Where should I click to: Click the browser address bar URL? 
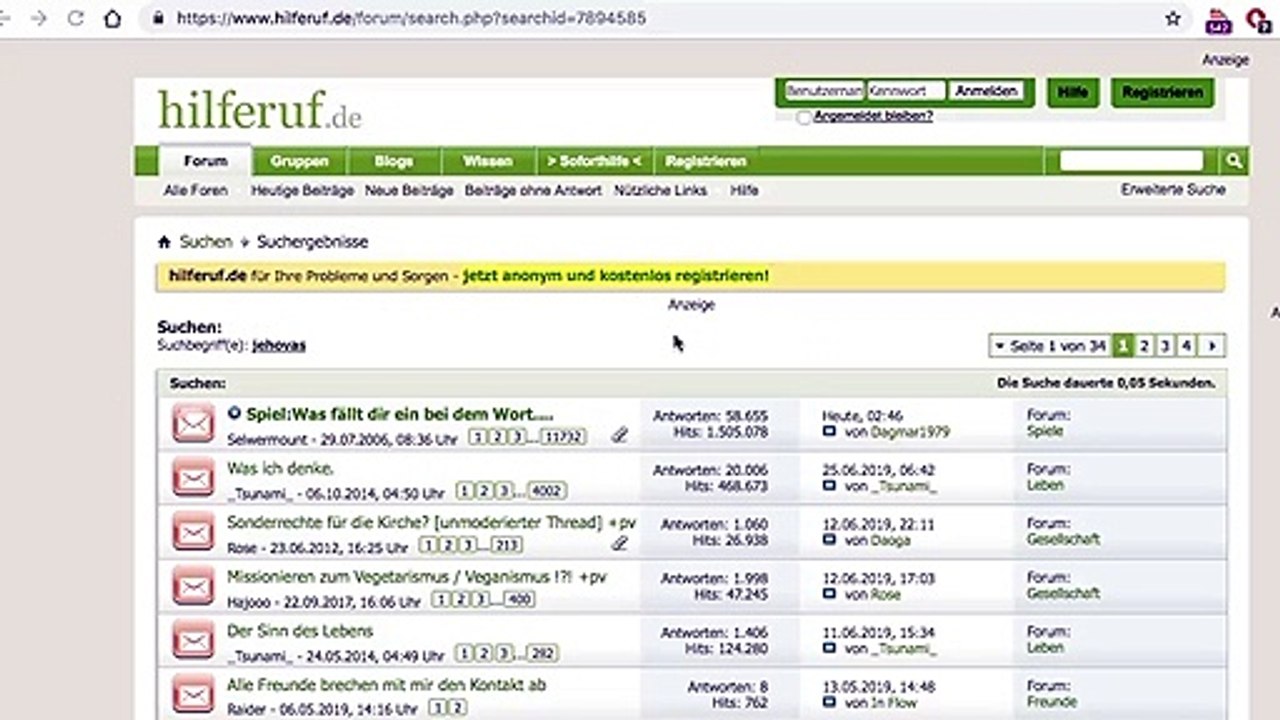[x=411, y=18]
